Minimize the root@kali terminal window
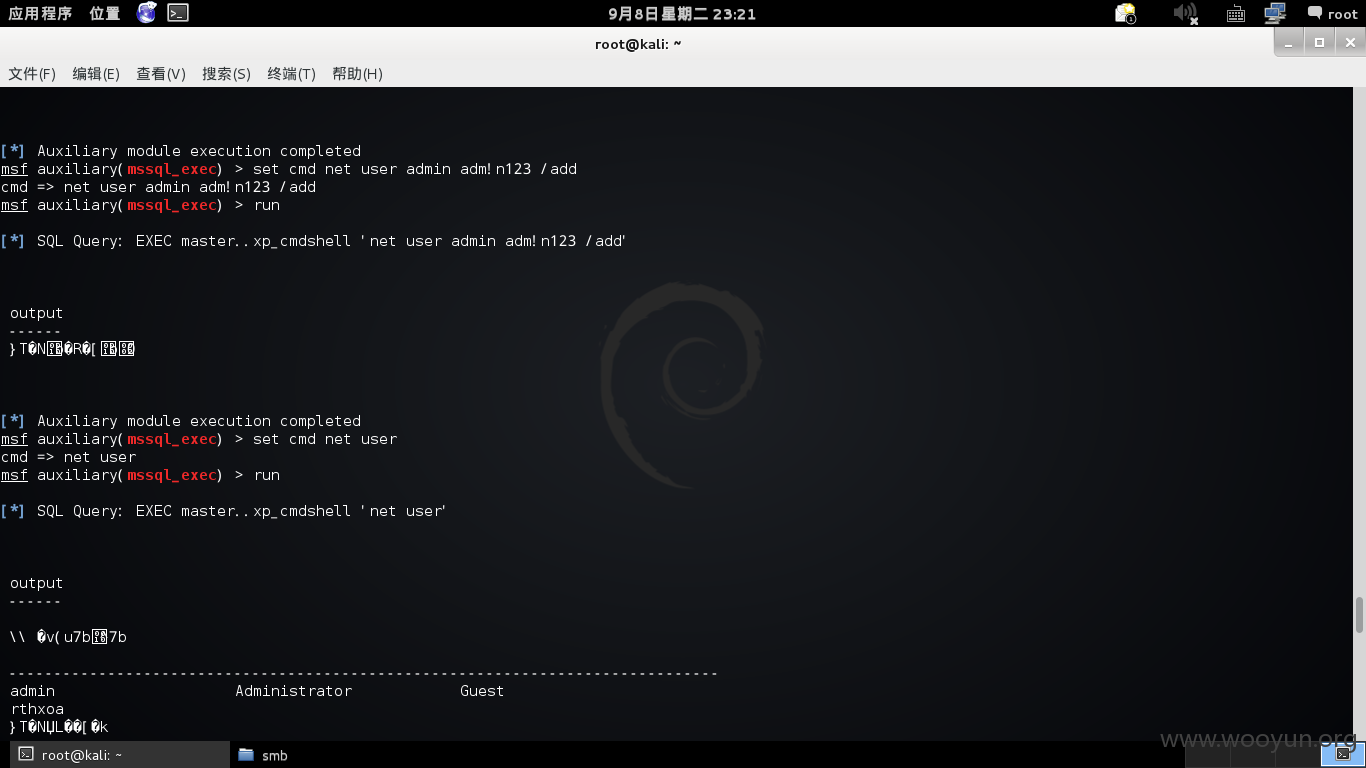The image size is (1366, 768). 1289,43
